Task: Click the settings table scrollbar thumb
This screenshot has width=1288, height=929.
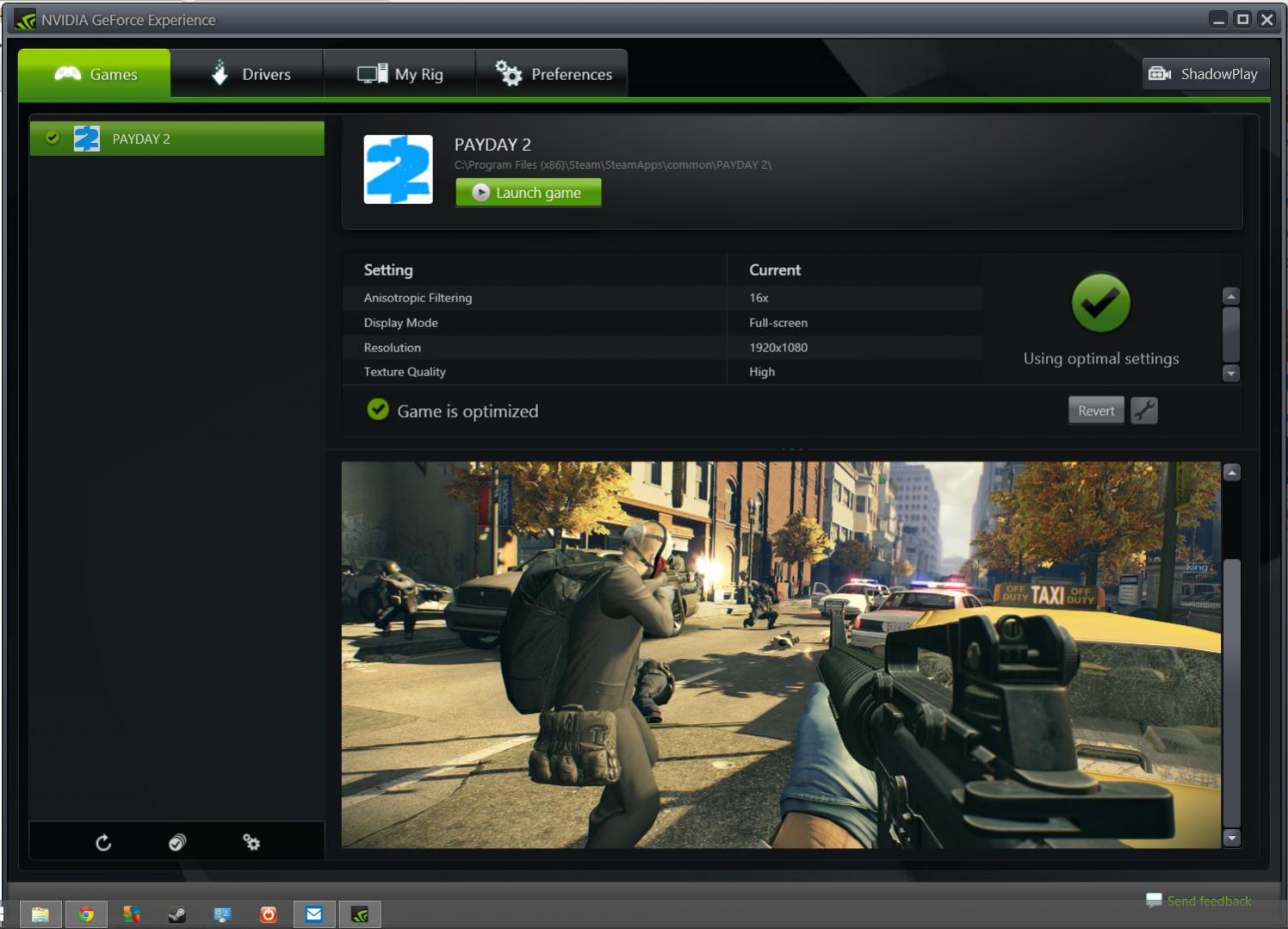Action: (1231, 334)
